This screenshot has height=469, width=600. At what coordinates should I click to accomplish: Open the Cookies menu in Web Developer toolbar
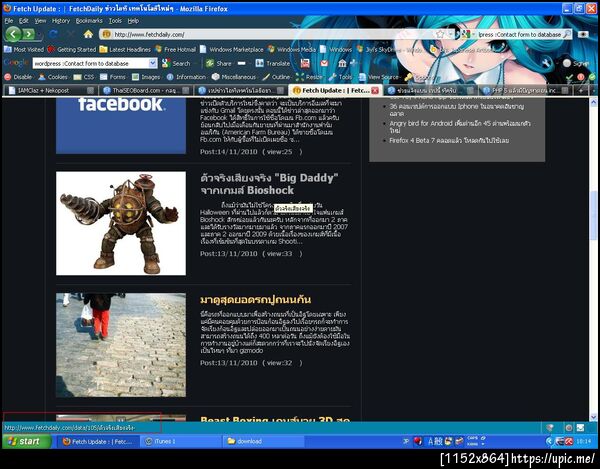[53, 77]
